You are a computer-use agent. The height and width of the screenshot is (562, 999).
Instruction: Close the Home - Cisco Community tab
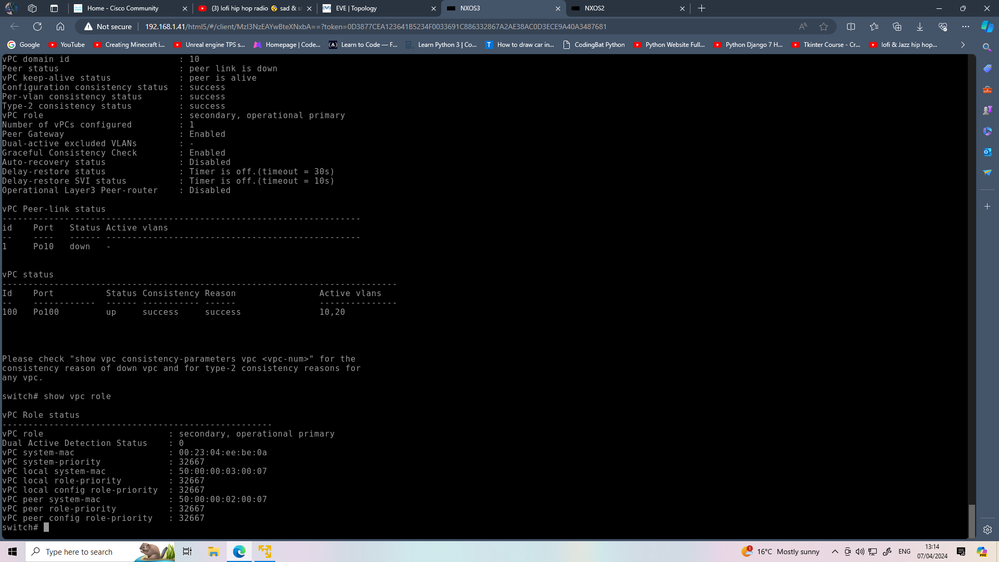pyautogui.click(x=185, y=8)
